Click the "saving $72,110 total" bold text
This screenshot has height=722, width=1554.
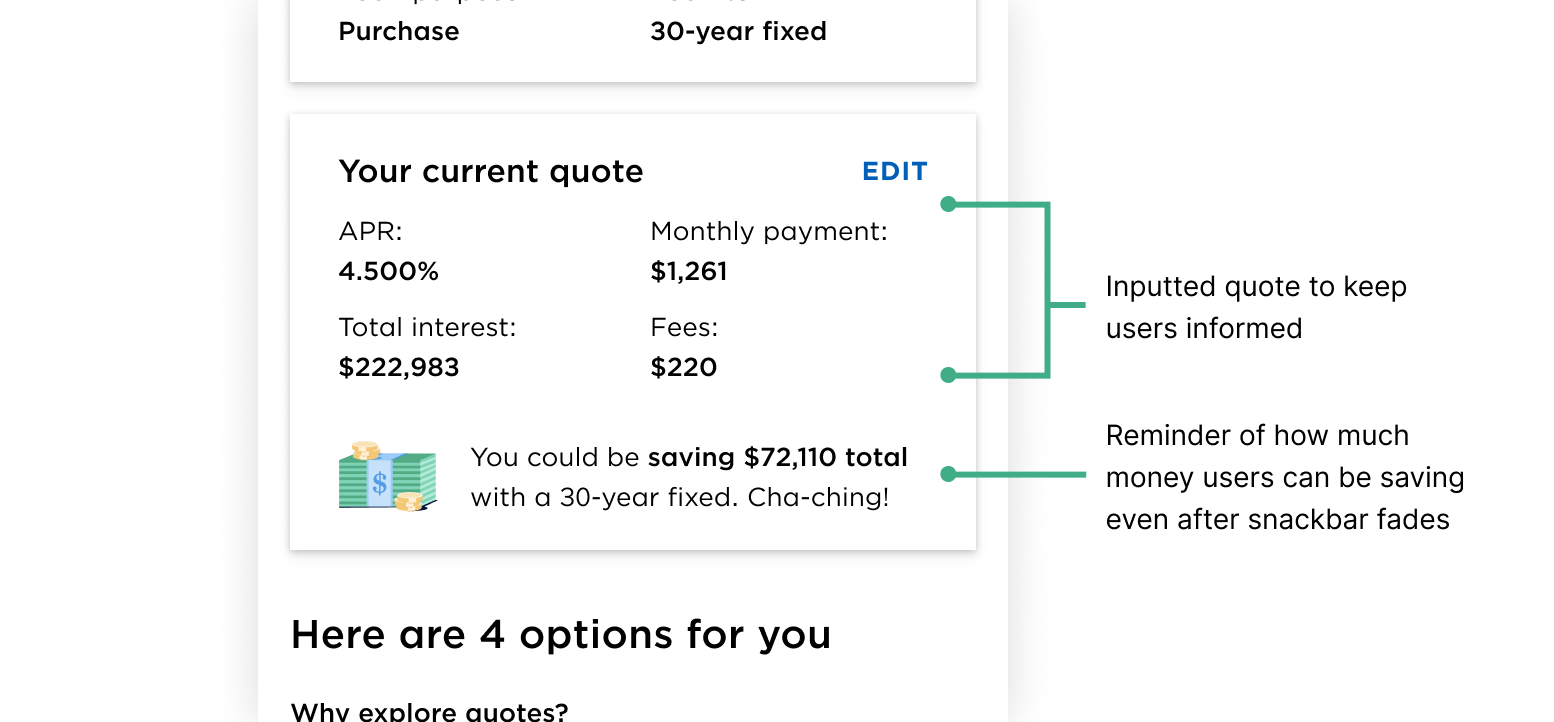coord(778,458)
